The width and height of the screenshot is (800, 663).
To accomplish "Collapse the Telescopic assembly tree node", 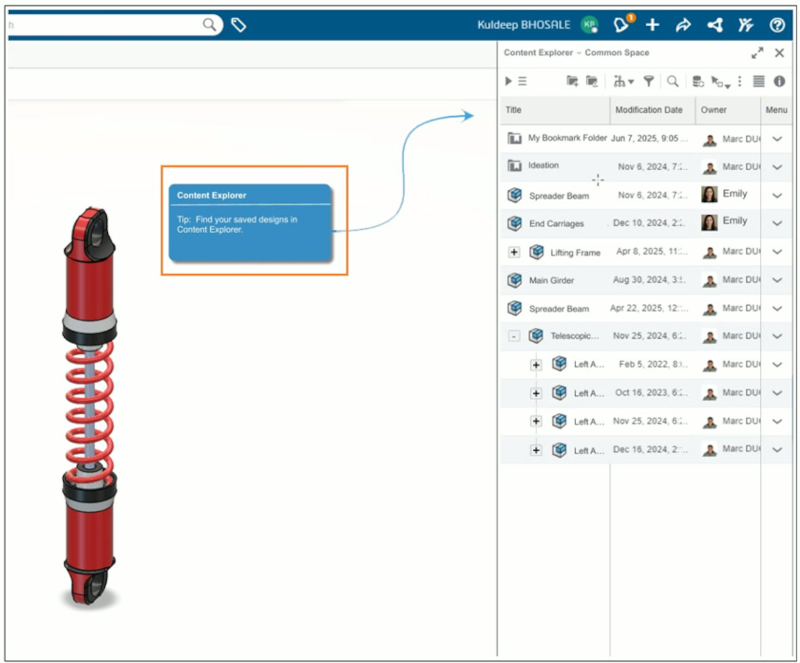I will [512, 336].
